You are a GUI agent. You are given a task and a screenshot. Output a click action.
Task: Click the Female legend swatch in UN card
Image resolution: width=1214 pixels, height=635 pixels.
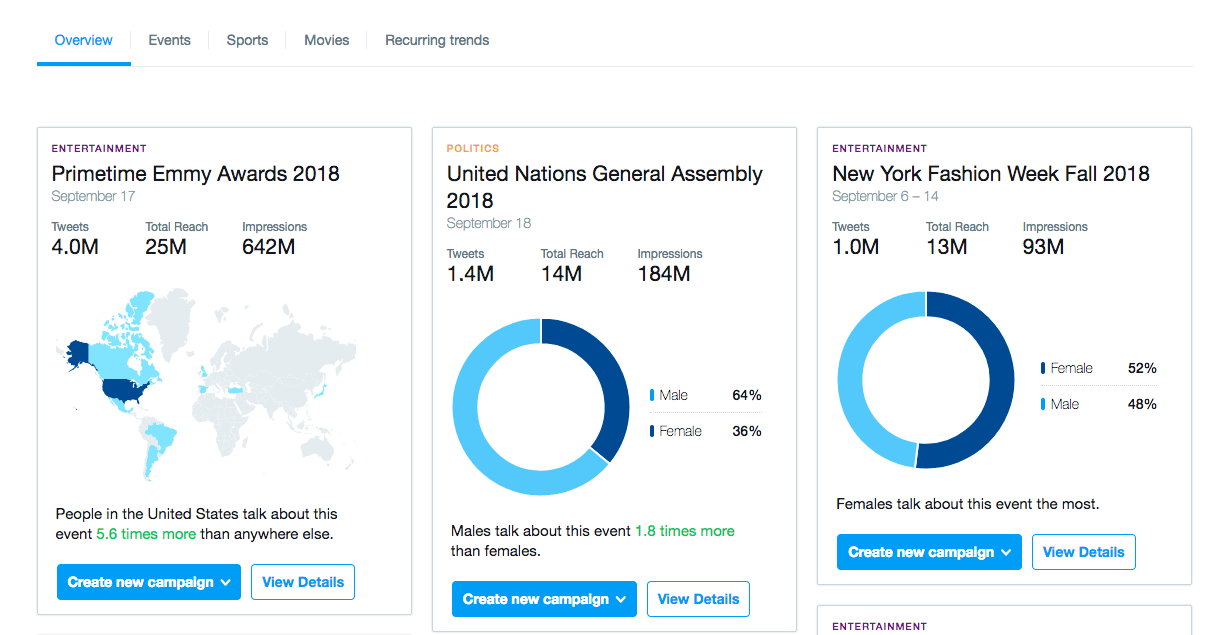click(652, 431)
